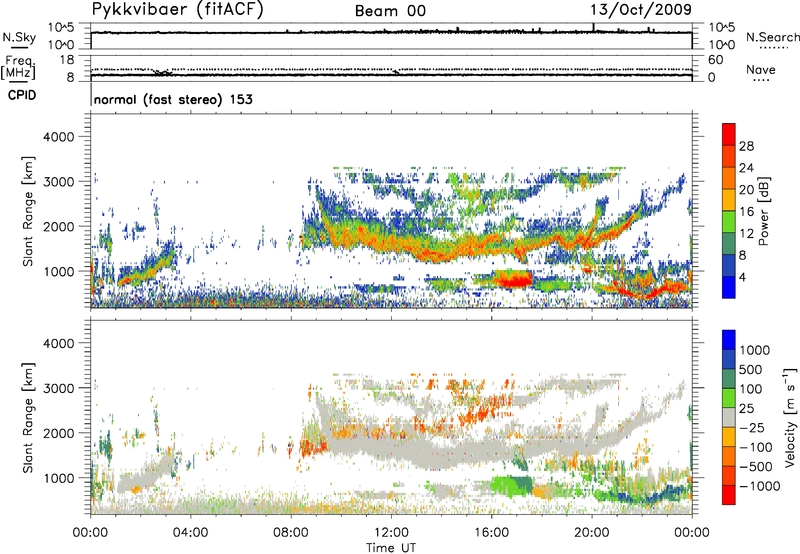Click the Pykkvibaer (fitACF) plot title
The image size is (800, 554).
pos(178,9)
